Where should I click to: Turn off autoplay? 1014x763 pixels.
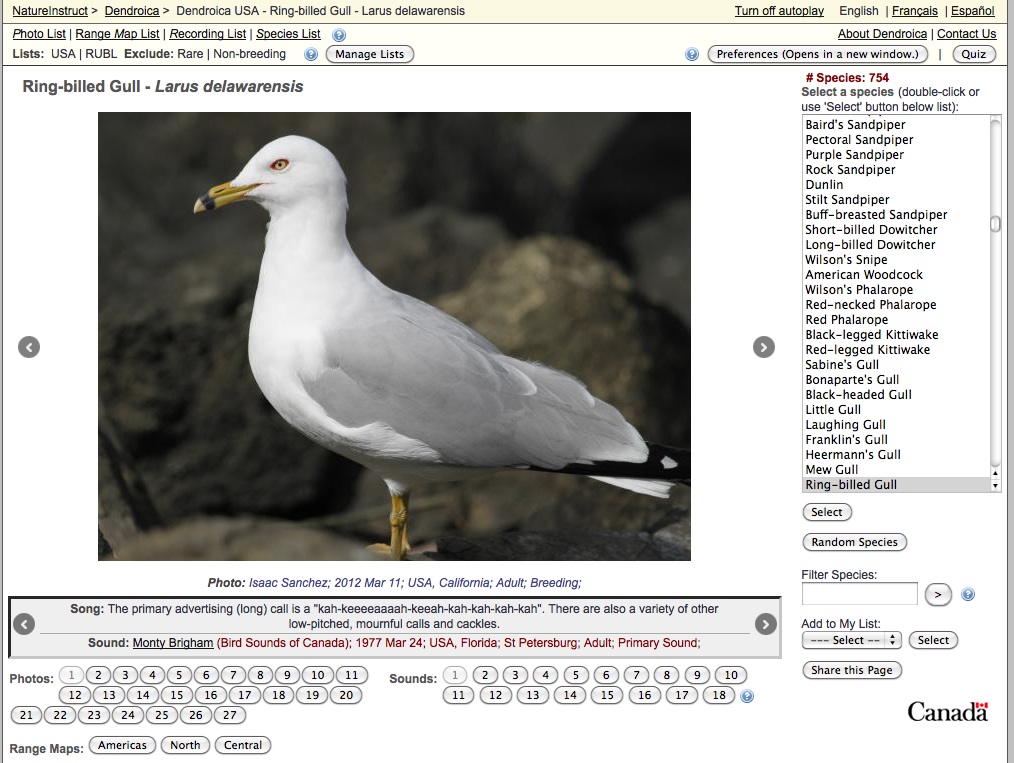(779, 11)
